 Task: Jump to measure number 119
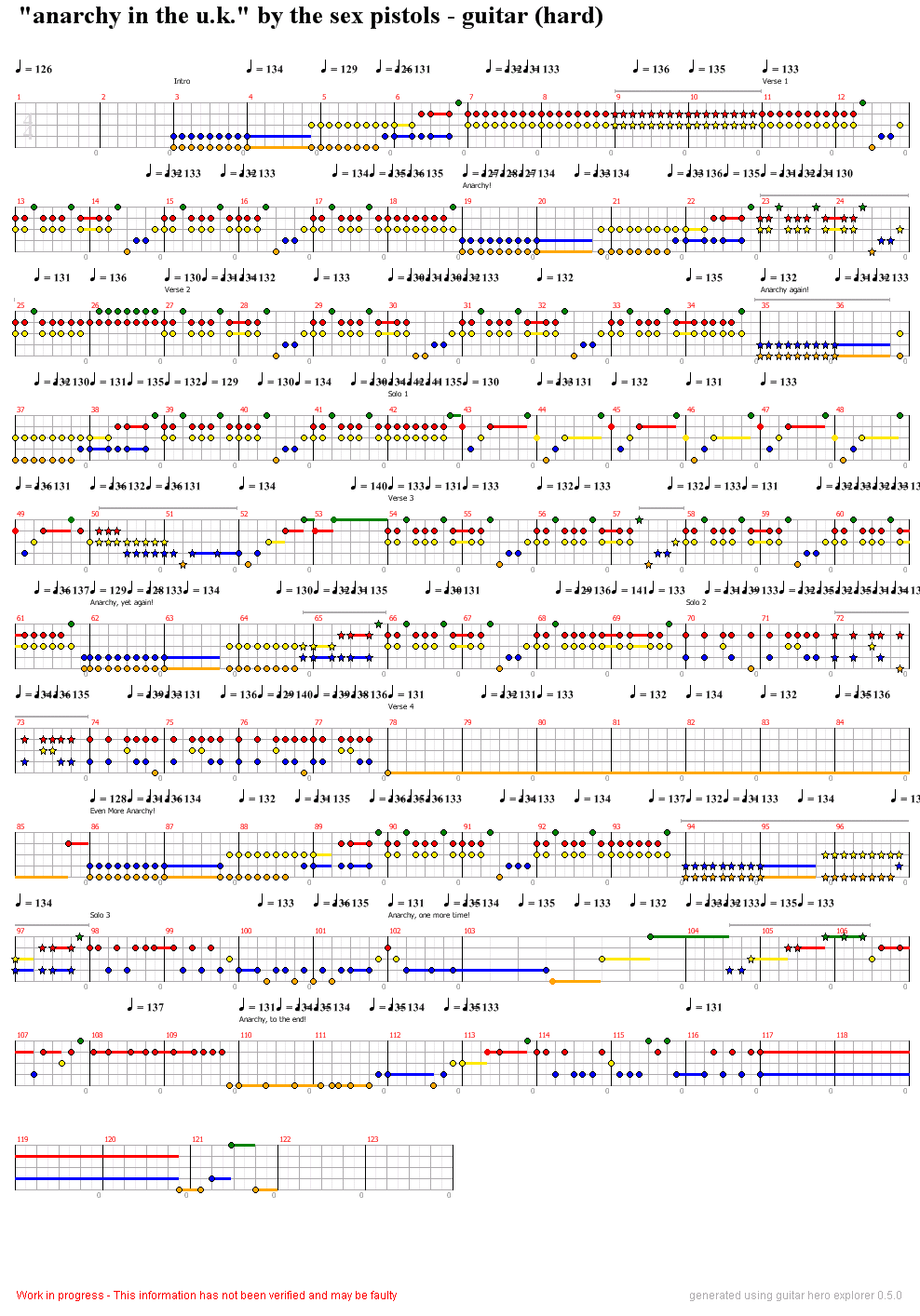pyautogui.click(x=22, y=1139)
